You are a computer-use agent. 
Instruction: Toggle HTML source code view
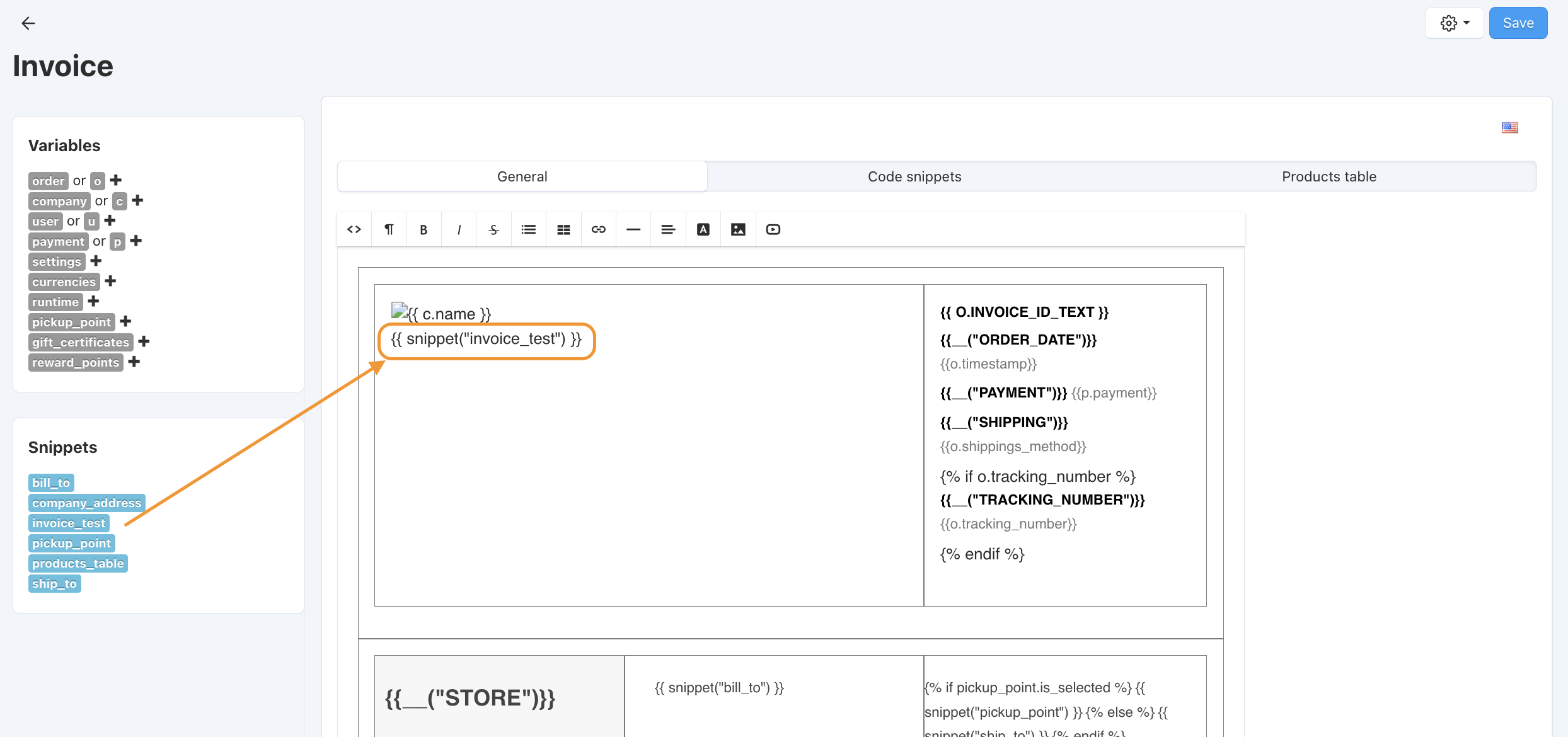click(354, 229)
